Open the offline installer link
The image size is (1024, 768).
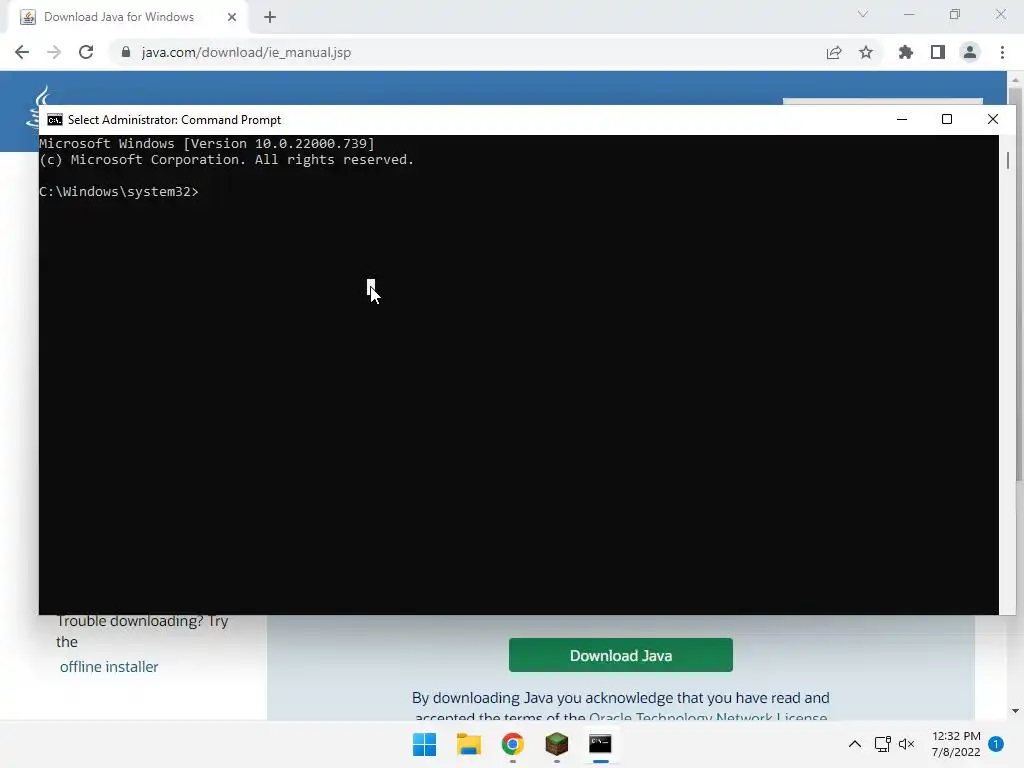(109, 667)
